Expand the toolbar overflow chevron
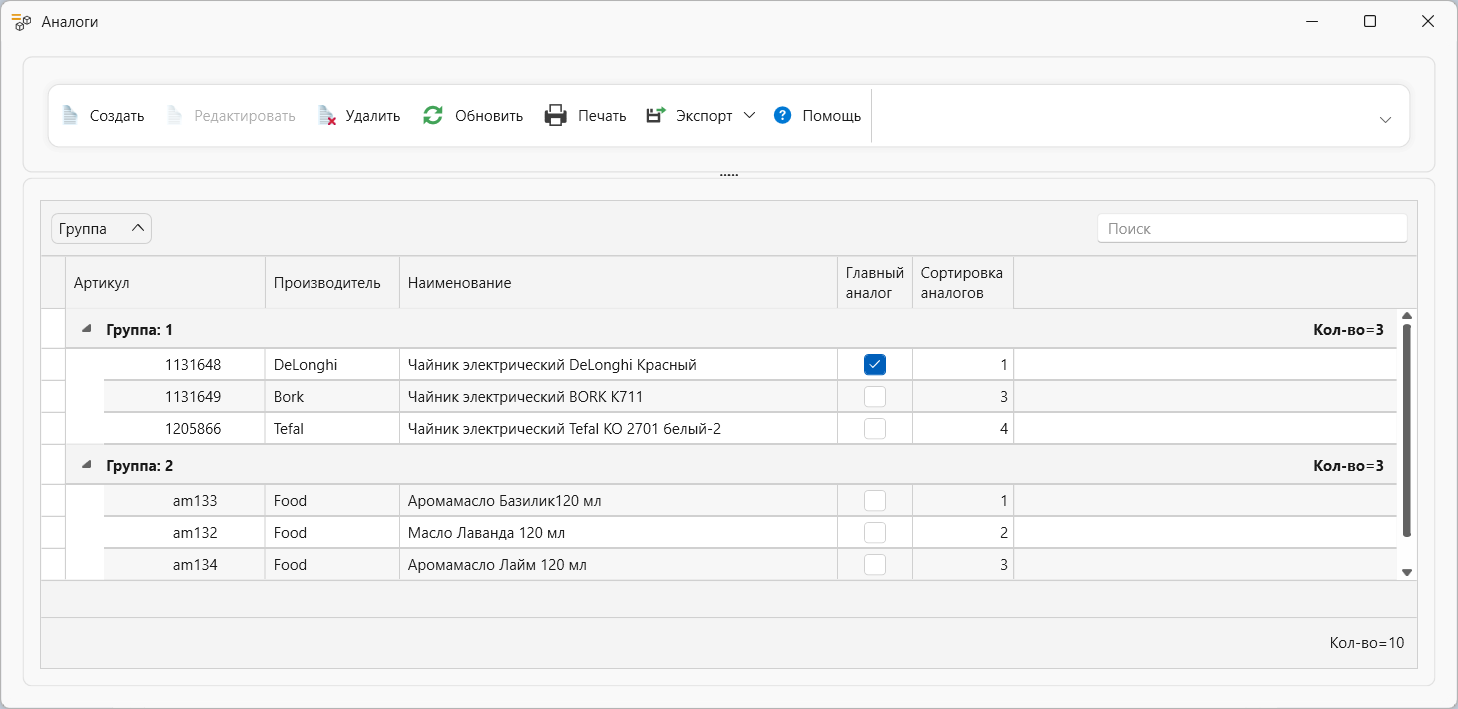The height and width of the screenshot is (709, 1458). pyautogui.click(x=1385, y=119)
